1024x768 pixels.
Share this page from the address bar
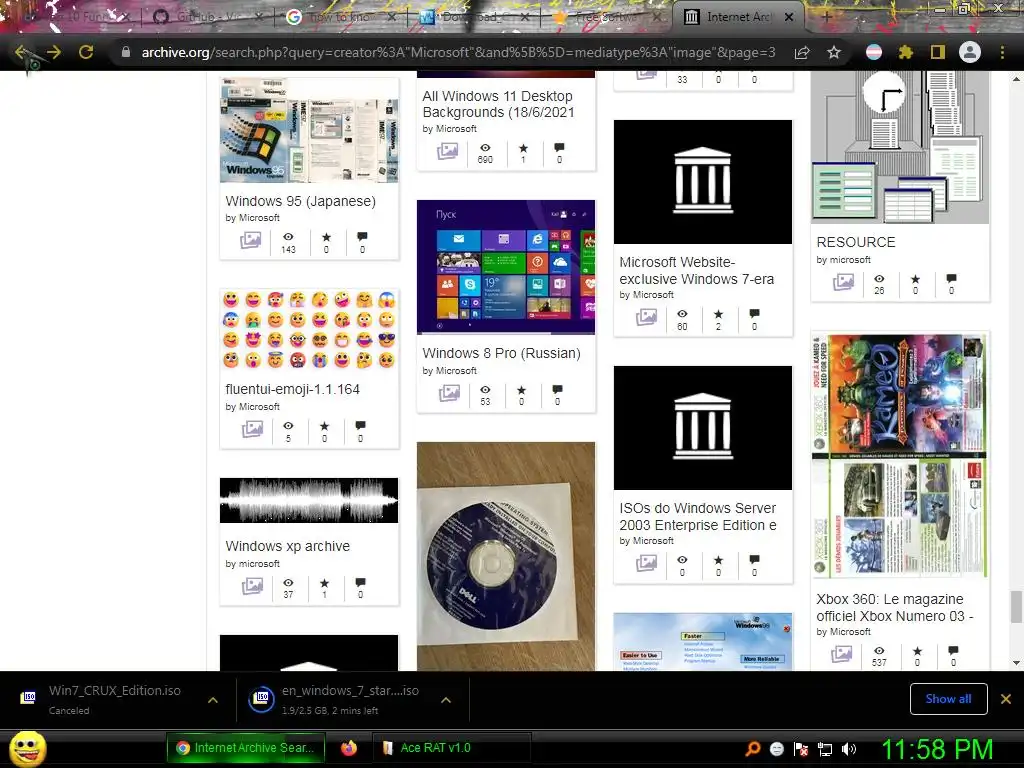[802, 52]
